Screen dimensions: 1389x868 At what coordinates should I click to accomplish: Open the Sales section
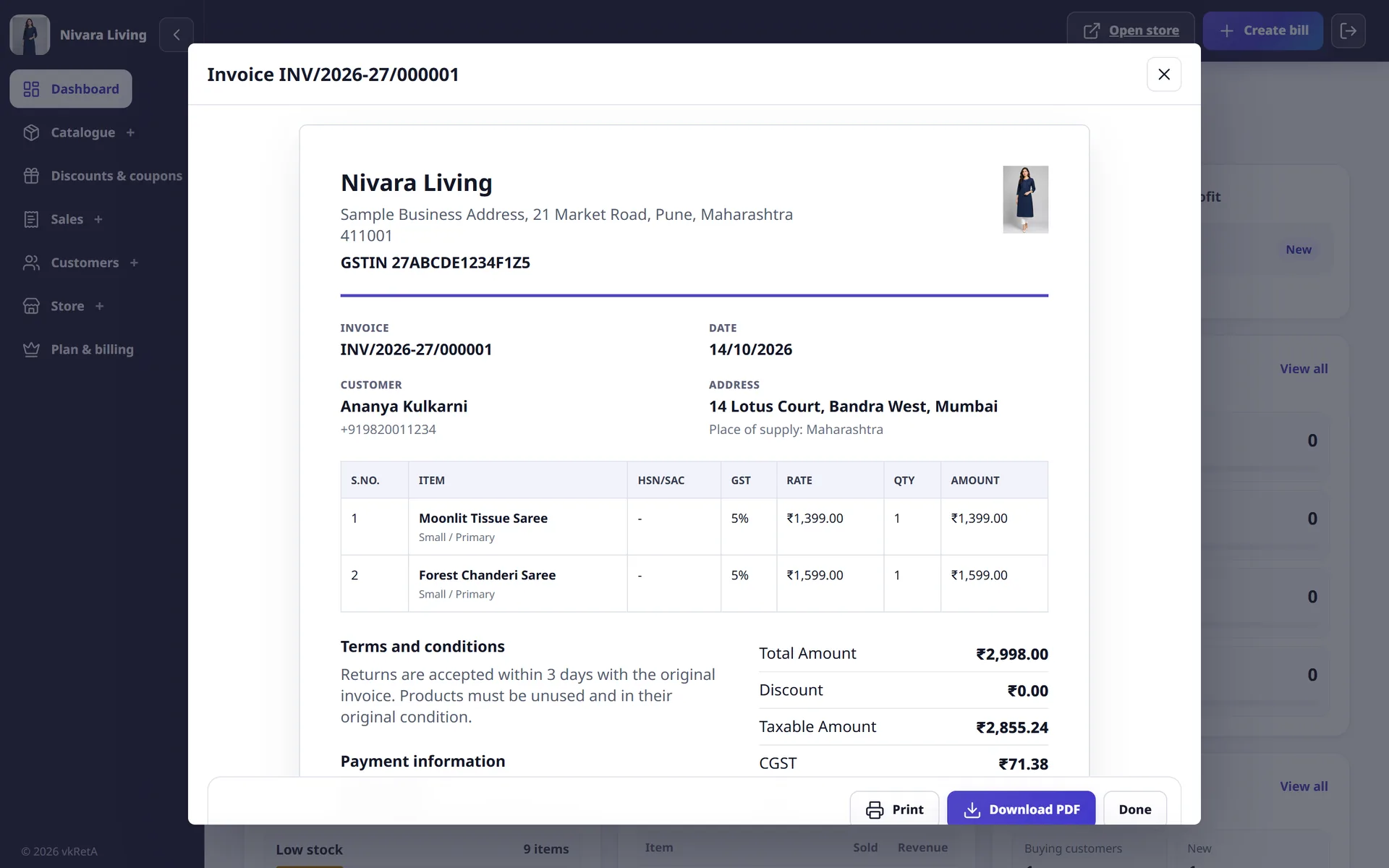pyautogui.click(x=67, y=219)
